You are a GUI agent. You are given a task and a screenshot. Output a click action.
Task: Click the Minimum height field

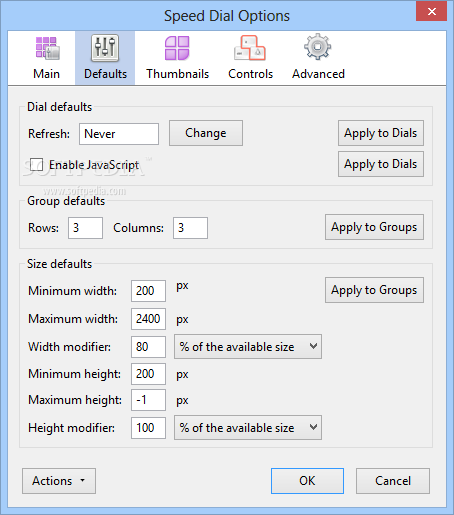coord(148,374)
